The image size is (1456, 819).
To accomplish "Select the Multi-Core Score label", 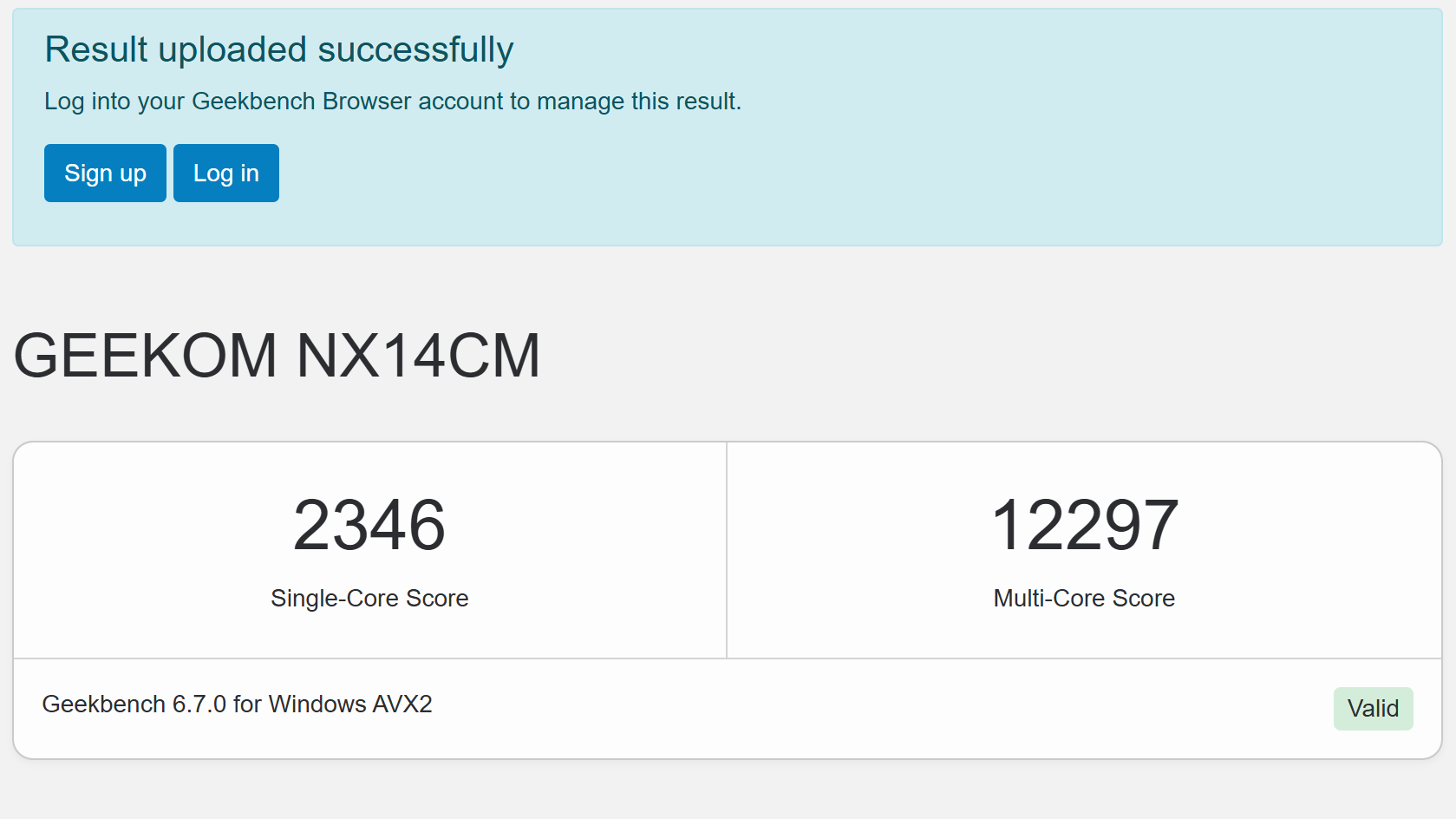I will pos(1084,598).
